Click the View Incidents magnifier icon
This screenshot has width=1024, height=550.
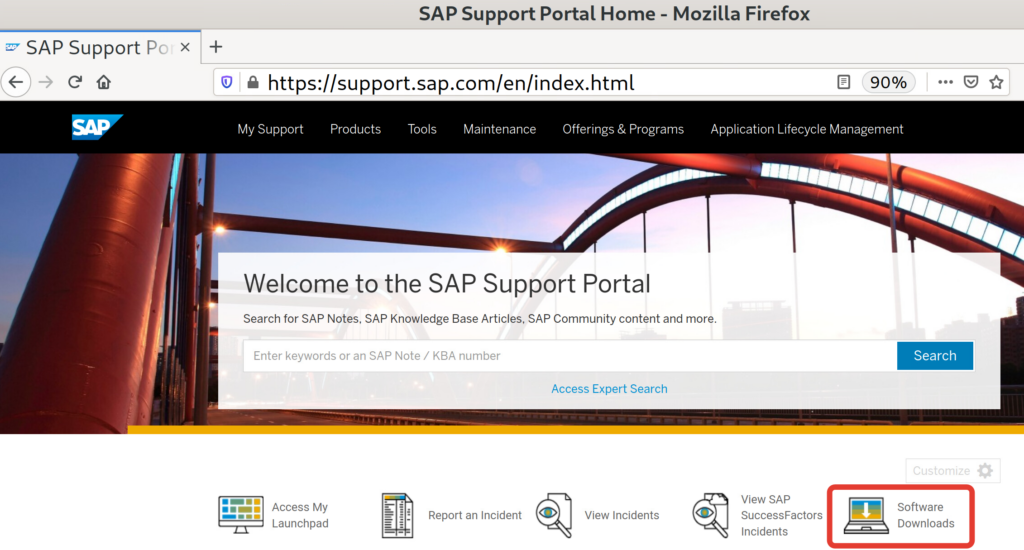coord(553,515)
